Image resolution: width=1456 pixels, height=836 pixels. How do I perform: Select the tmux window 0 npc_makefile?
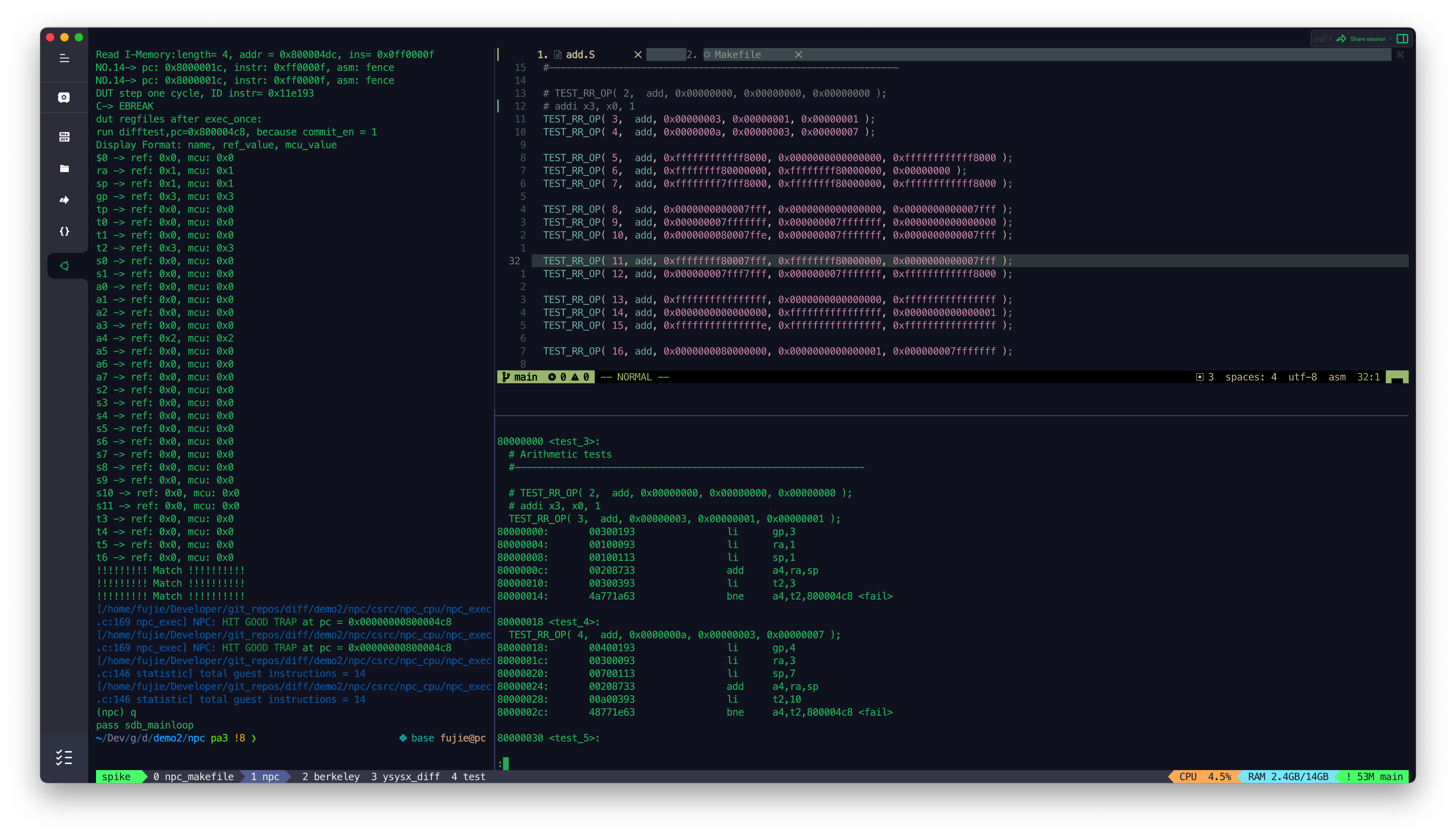[193, 776]
